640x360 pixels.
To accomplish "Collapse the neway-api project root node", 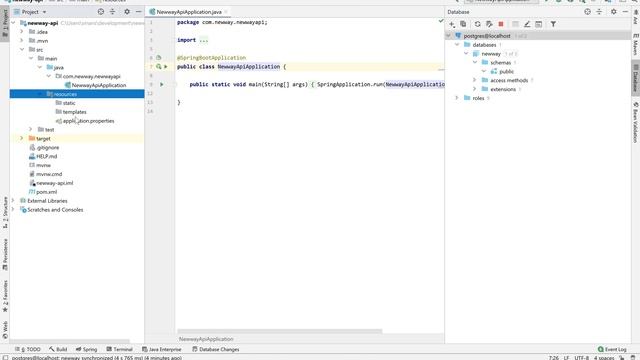I will point(13,23).
